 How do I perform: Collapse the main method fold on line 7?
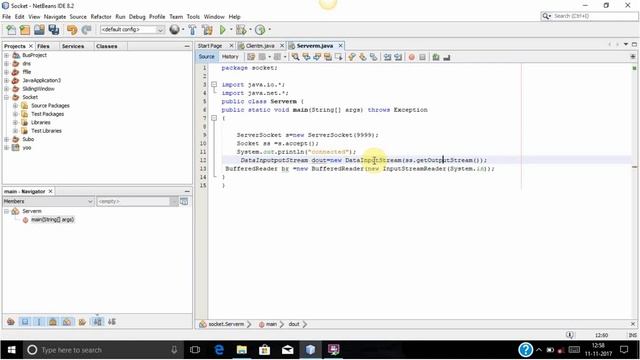coord(214,118)
